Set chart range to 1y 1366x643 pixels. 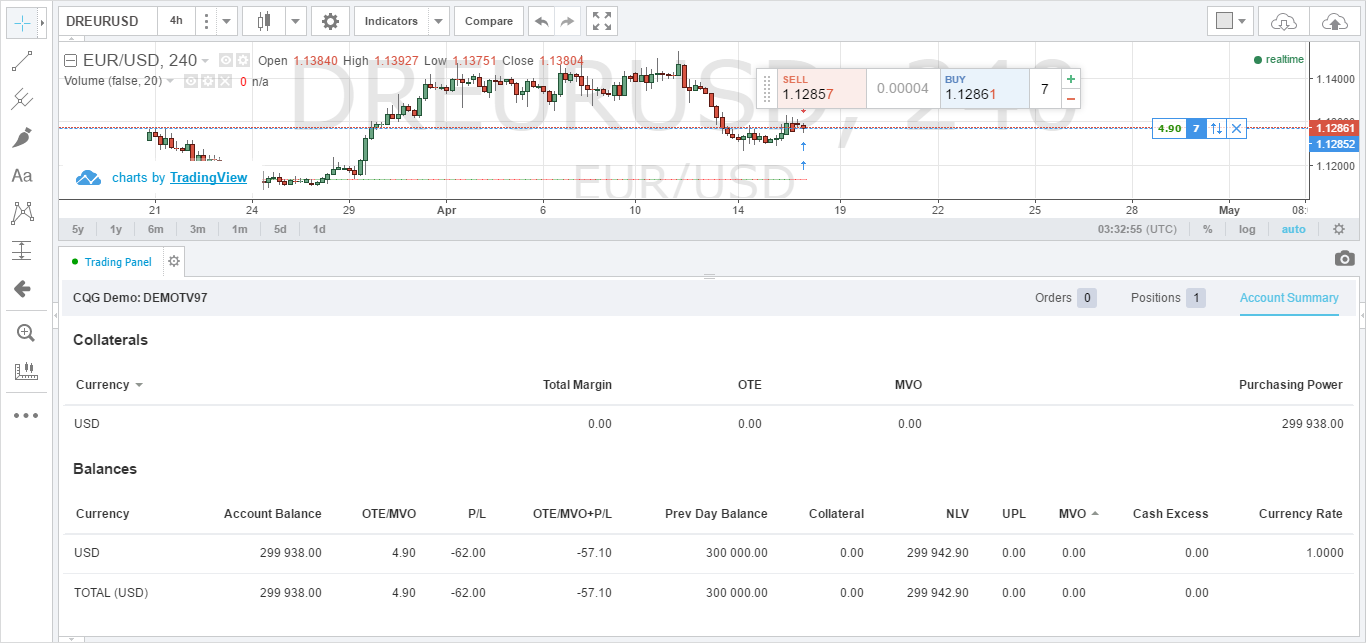pos(116,229)
